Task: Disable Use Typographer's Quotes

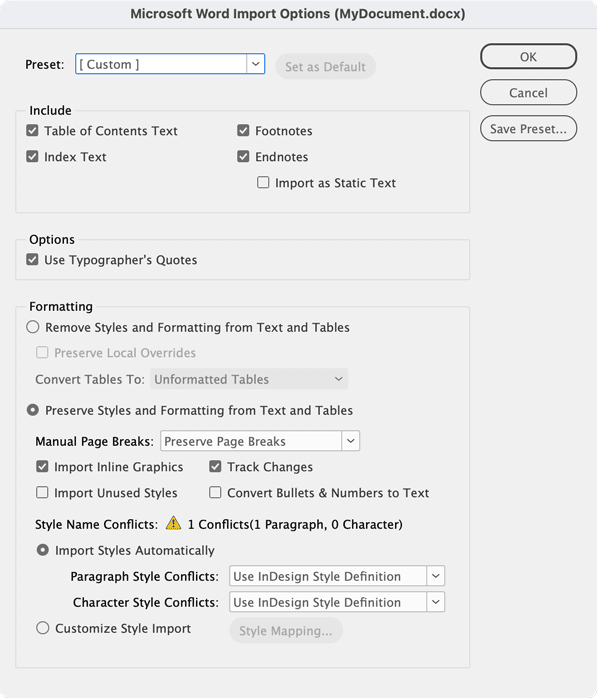Action: click(x=32, y=260)
